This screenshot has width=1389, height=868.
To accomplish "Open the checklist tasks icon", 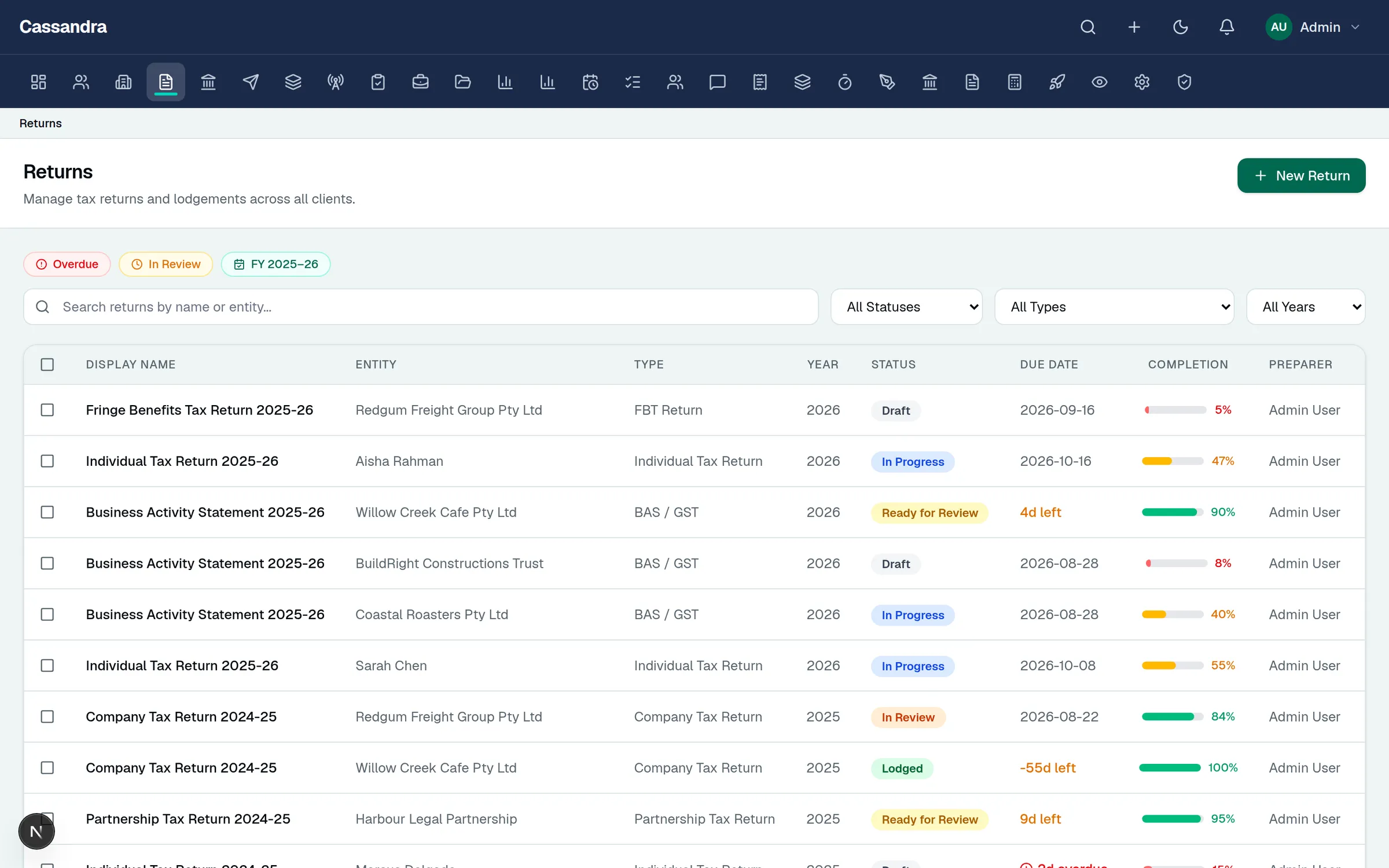I will (633, 82).
